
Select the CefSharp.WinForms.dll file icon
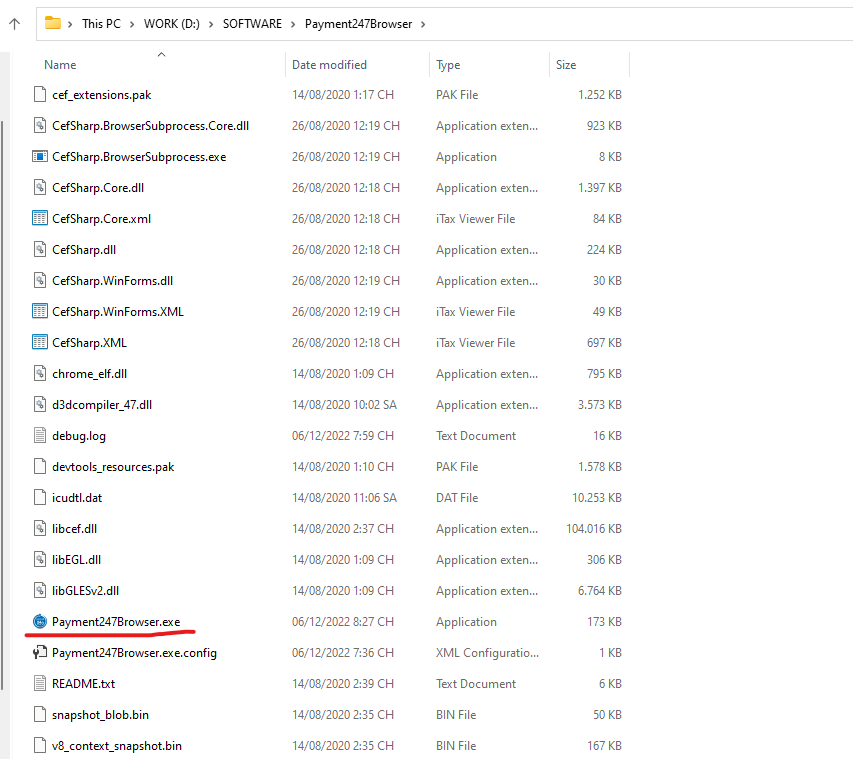[x=40, y=280]
